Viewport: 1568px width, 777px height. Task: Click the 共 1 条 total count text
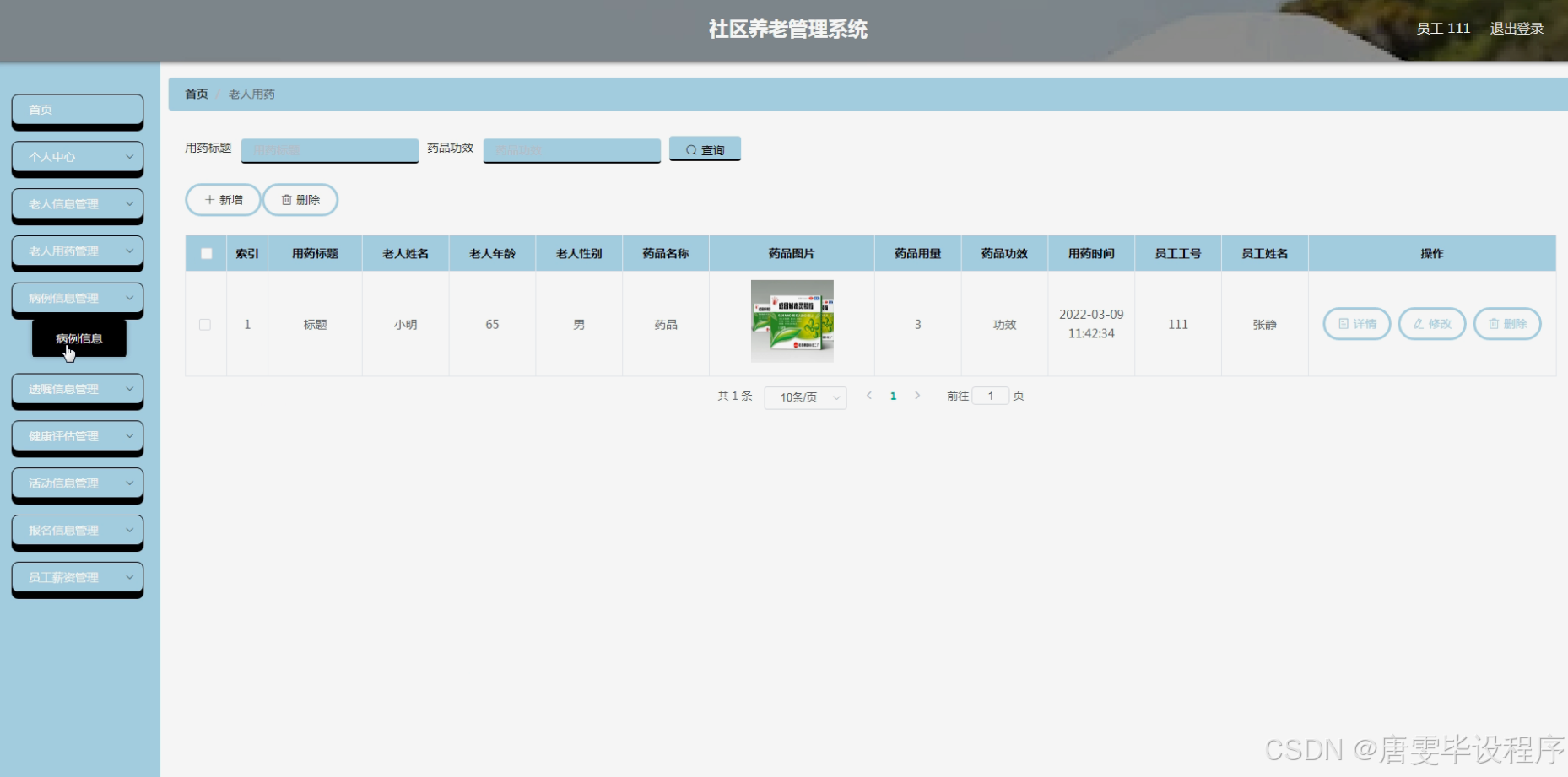pos(734,396)
